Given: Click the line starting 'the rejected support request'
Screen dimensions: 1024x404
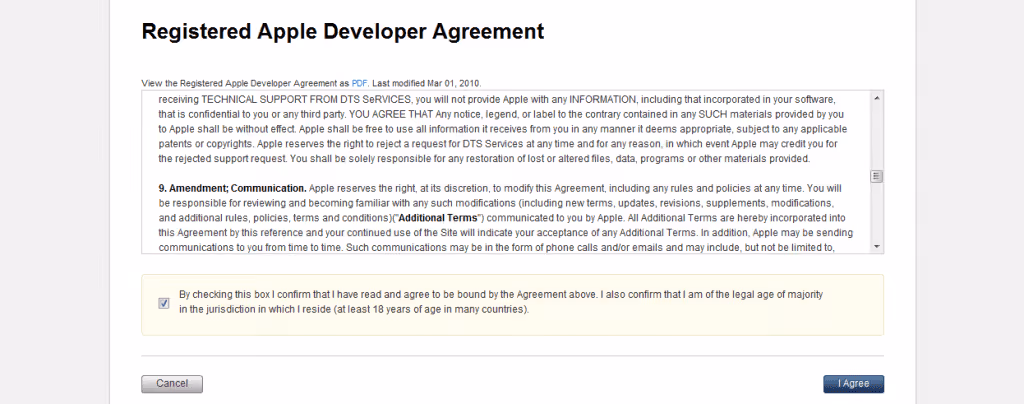Looking at the screenshot, I should (x=484, y=159).
